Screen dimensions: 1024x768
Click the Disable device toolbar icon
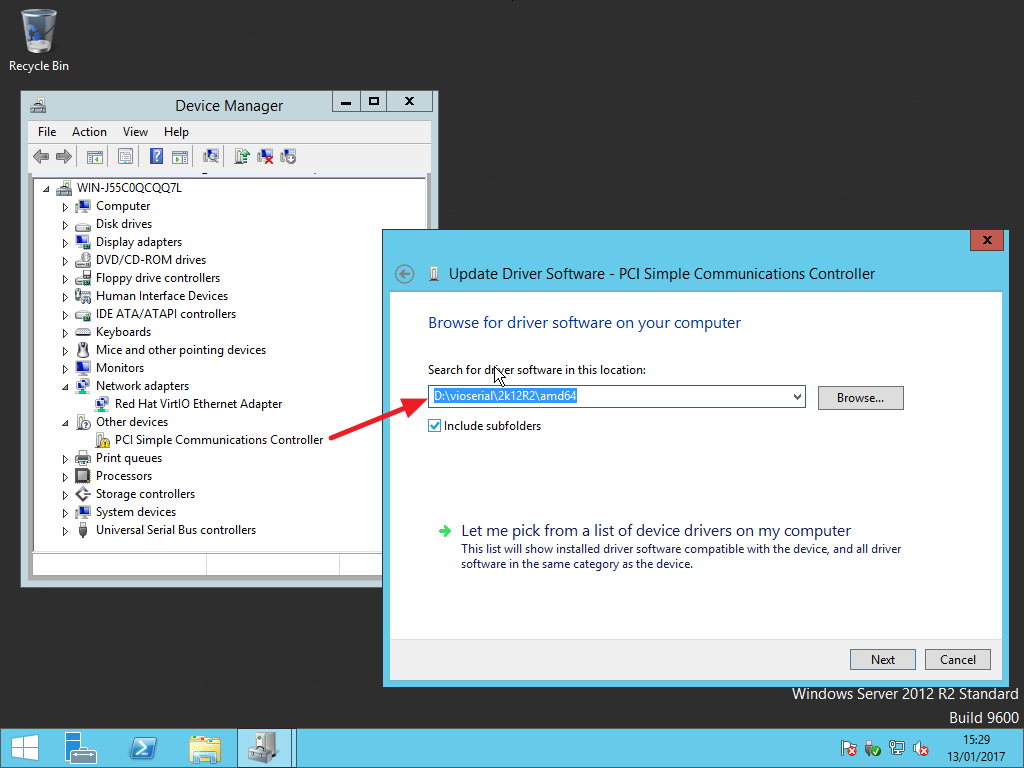click(288, 156)
